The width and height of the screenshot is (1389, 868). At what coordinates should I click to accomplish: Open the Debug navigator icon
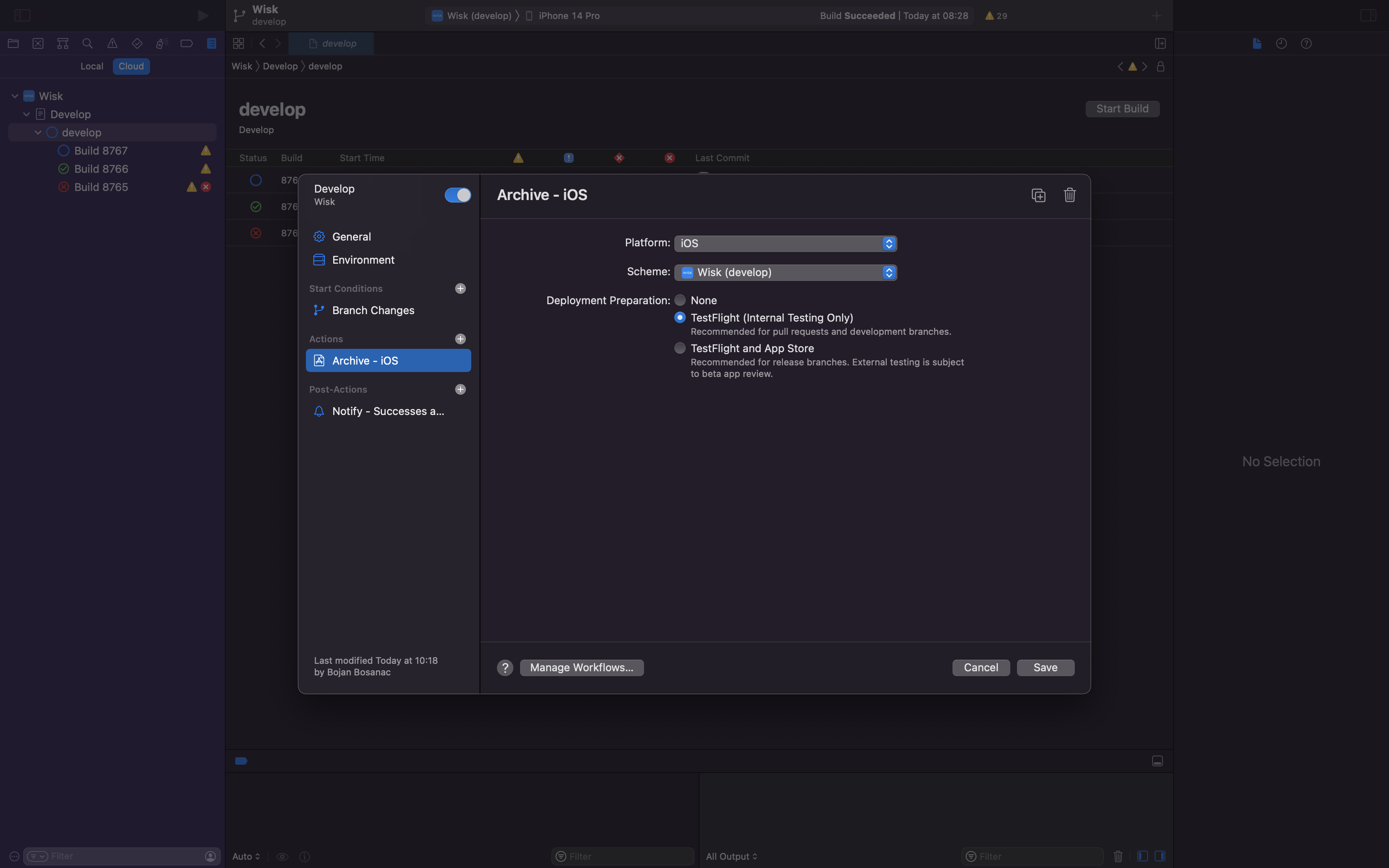pyautogui.click(x=162, y=44)
